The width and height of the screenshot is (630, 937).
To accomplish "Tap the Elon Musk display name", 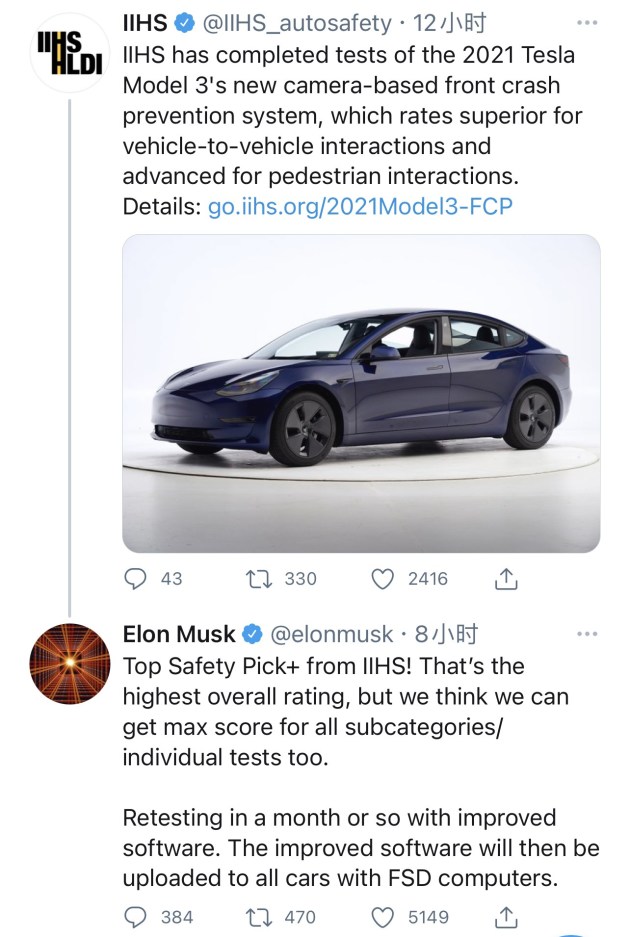I will click(179, 634).
